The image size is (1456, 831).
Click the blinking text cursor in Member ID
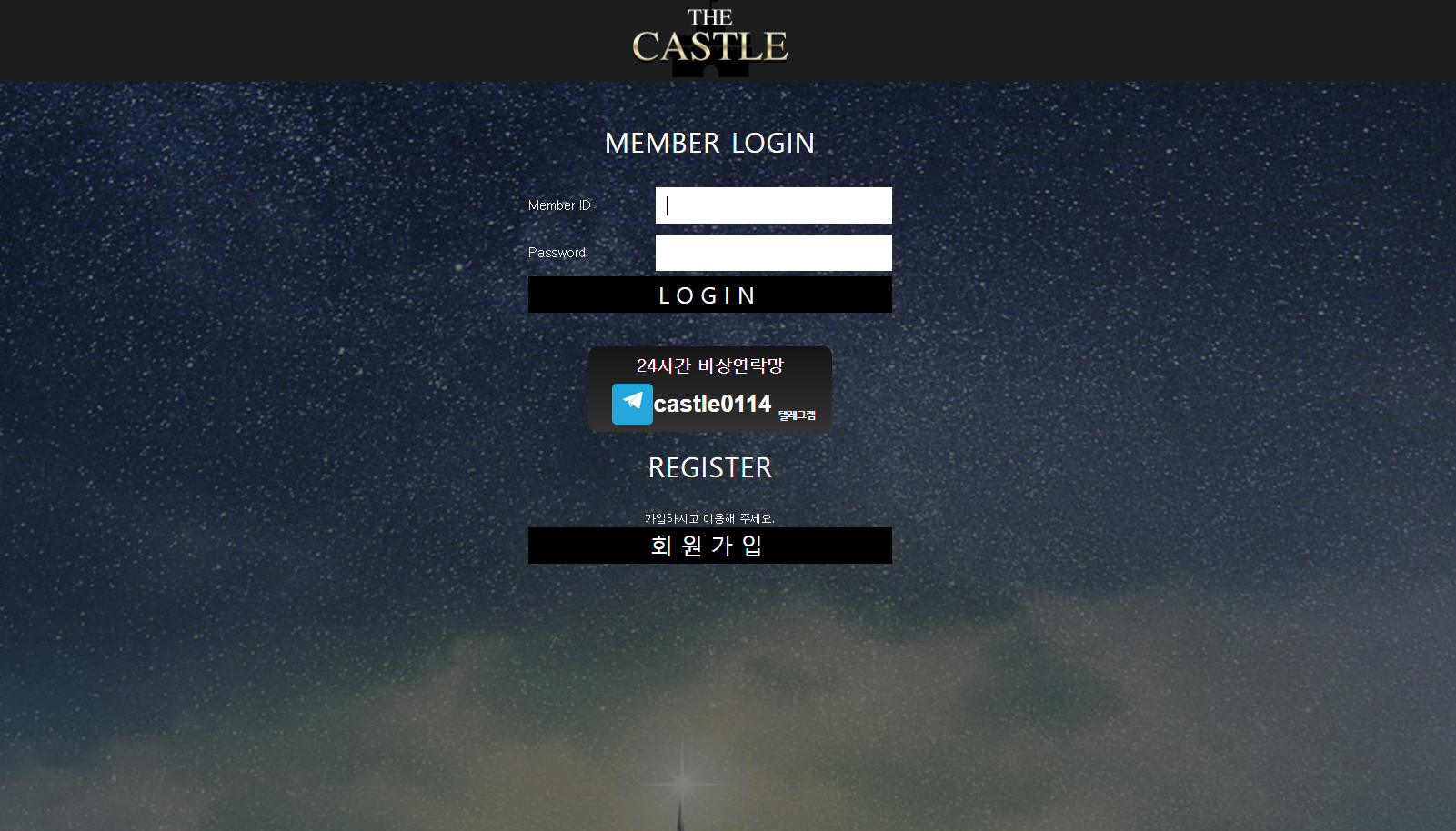pyautogui.click(x=667, y=205)
